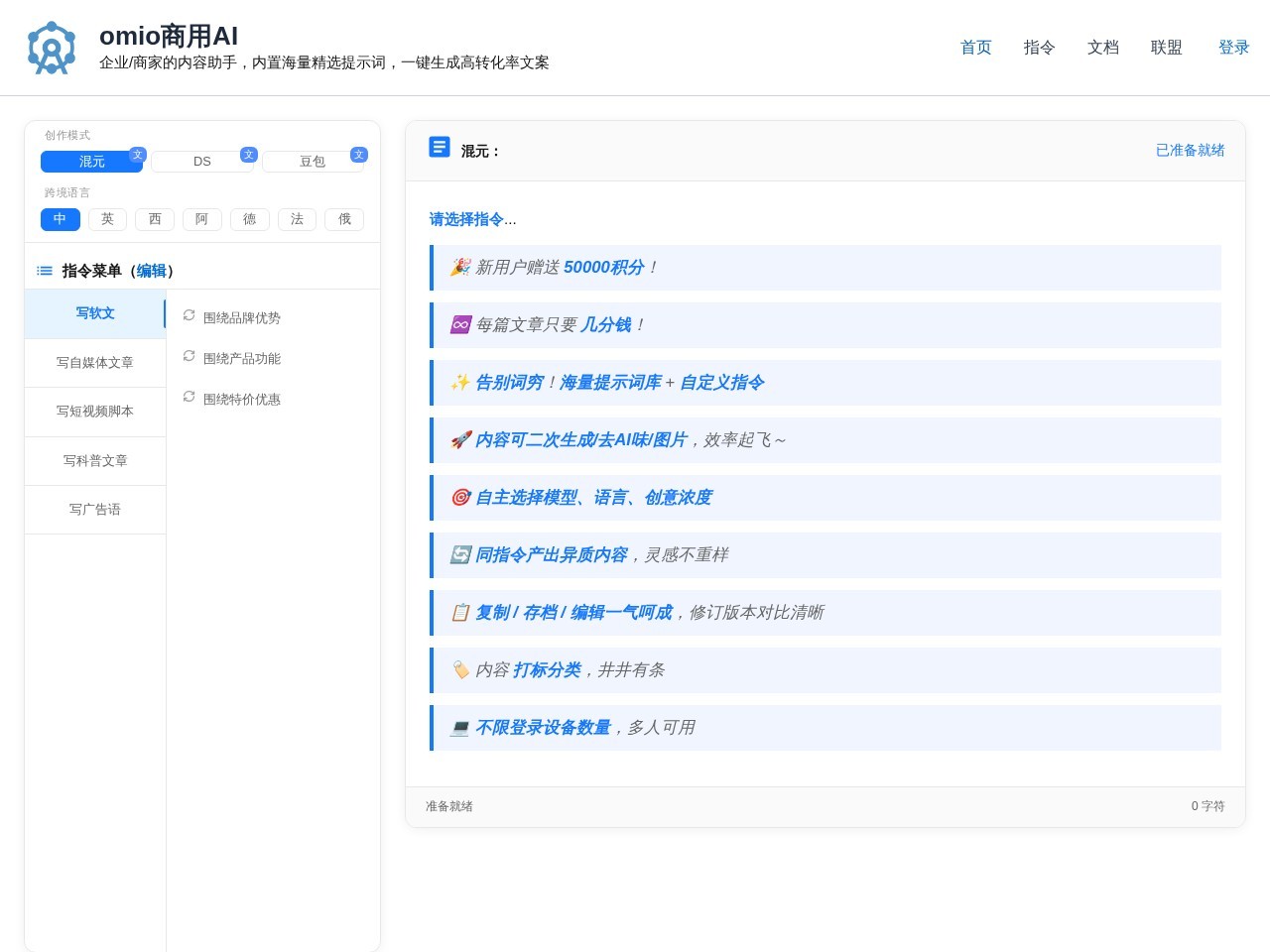Click refresh icon beside 围绕特价优惠
This screenshot has width=1270, height=952.
pos(189,397)
